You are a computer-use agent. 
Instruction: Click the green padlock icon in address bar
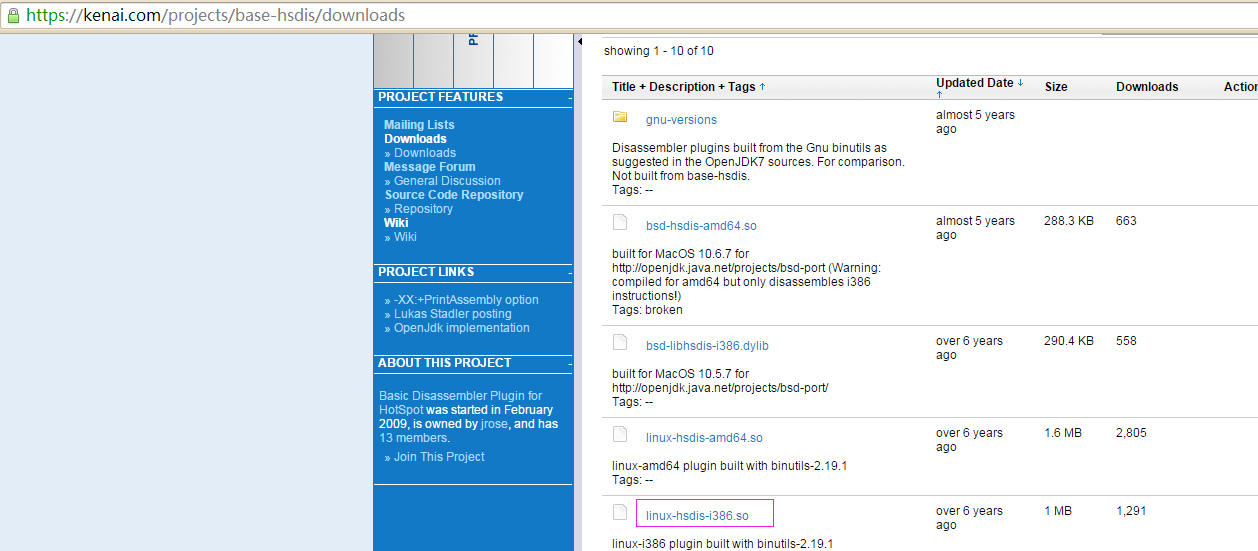point(13,15)
